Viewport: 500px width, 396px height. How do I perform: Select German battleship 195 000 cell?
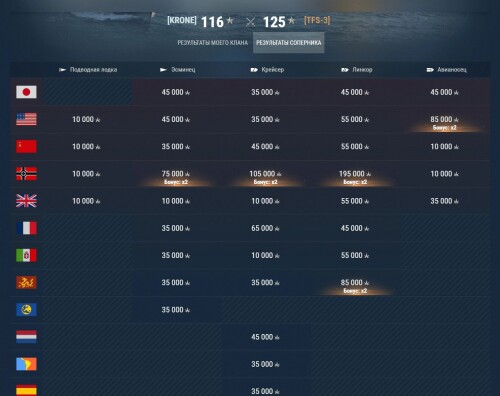tap(355, 174)
